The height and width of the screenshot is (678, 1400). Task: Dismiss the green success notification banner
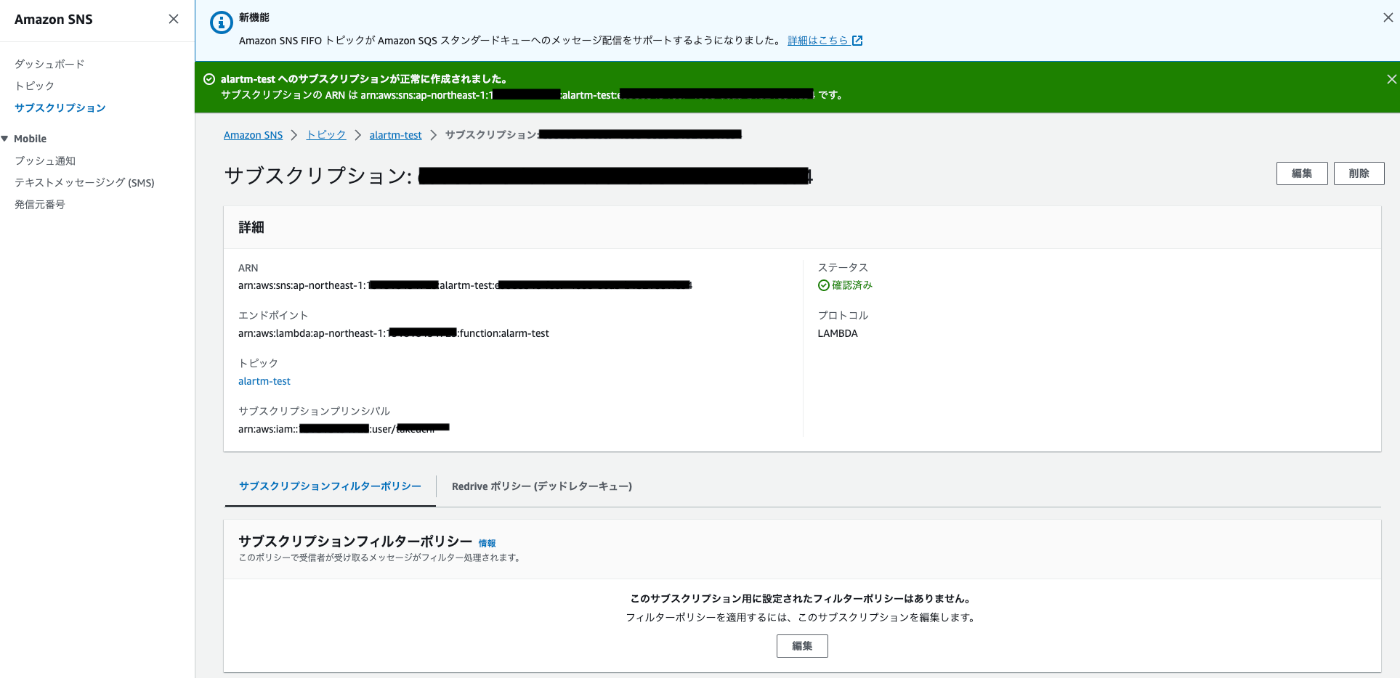(1391, 79)
